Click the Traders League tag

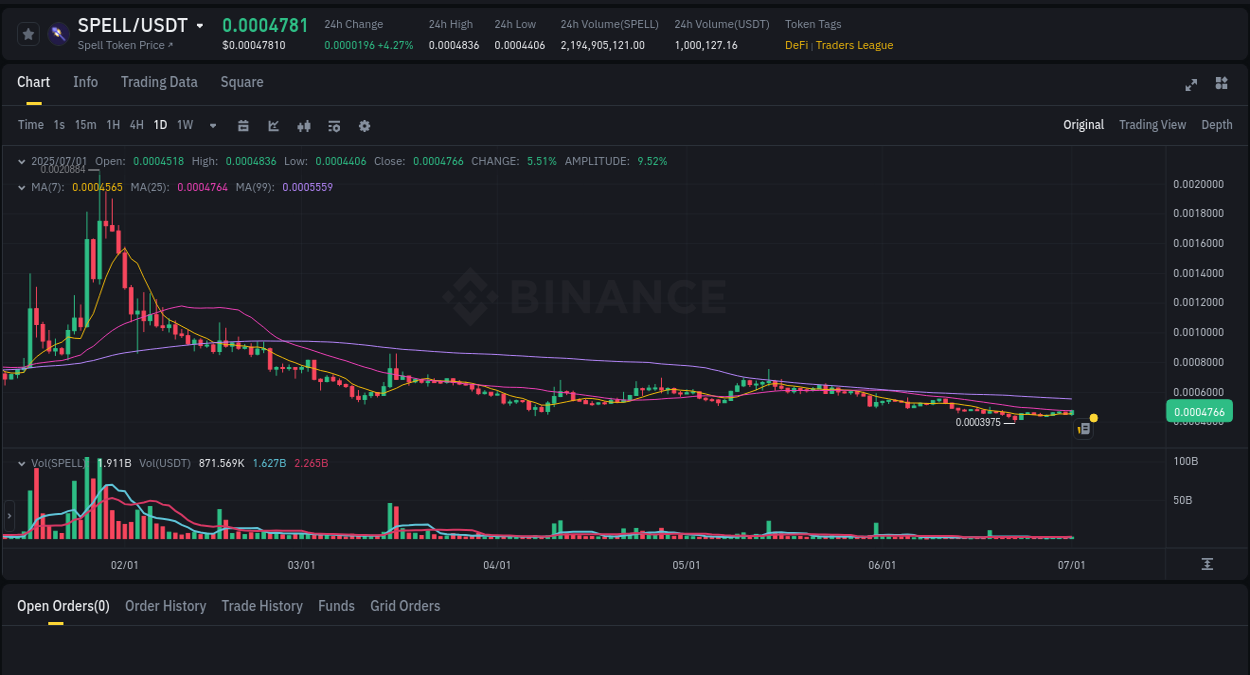[854, 45]
